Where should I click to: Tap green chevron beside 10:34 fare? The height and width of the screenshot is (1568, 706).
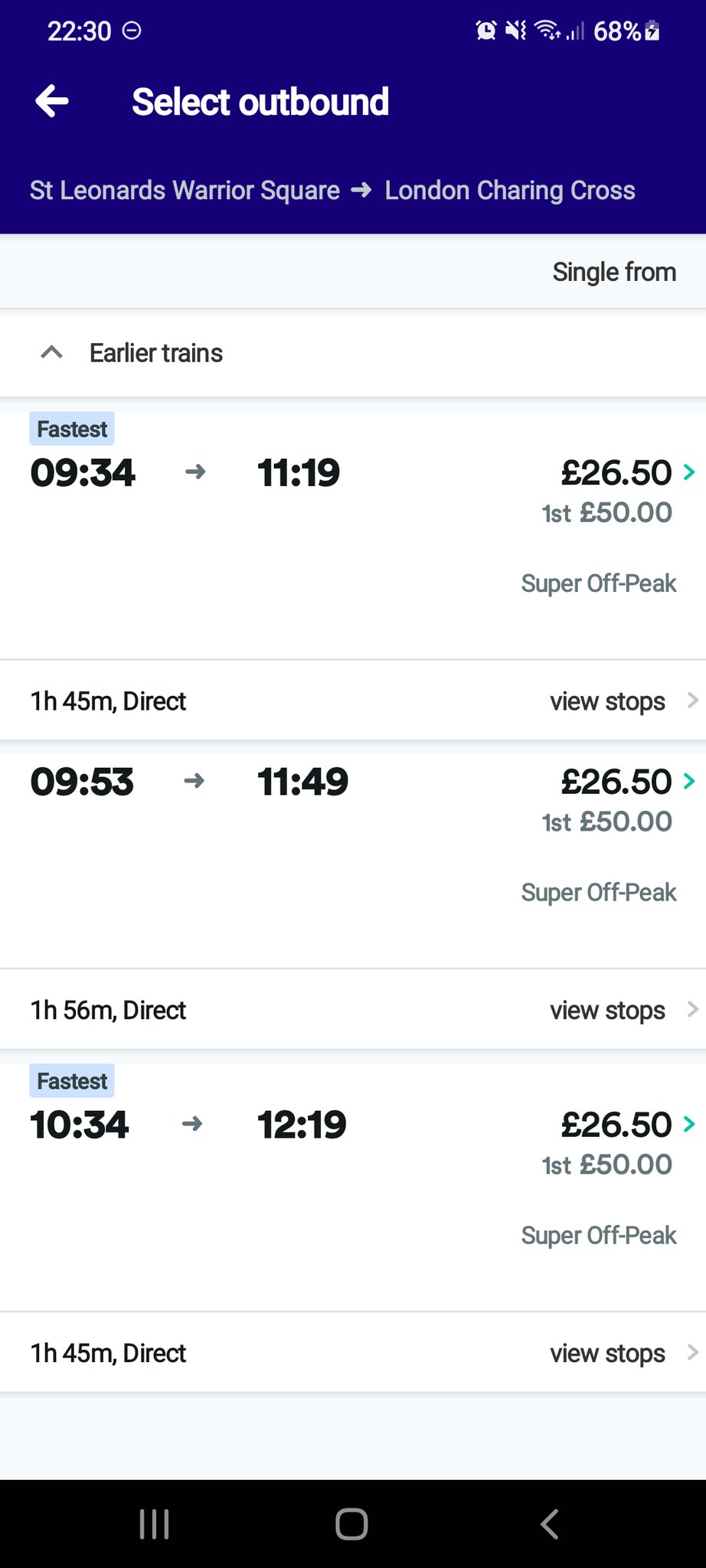coord(689,1125)
